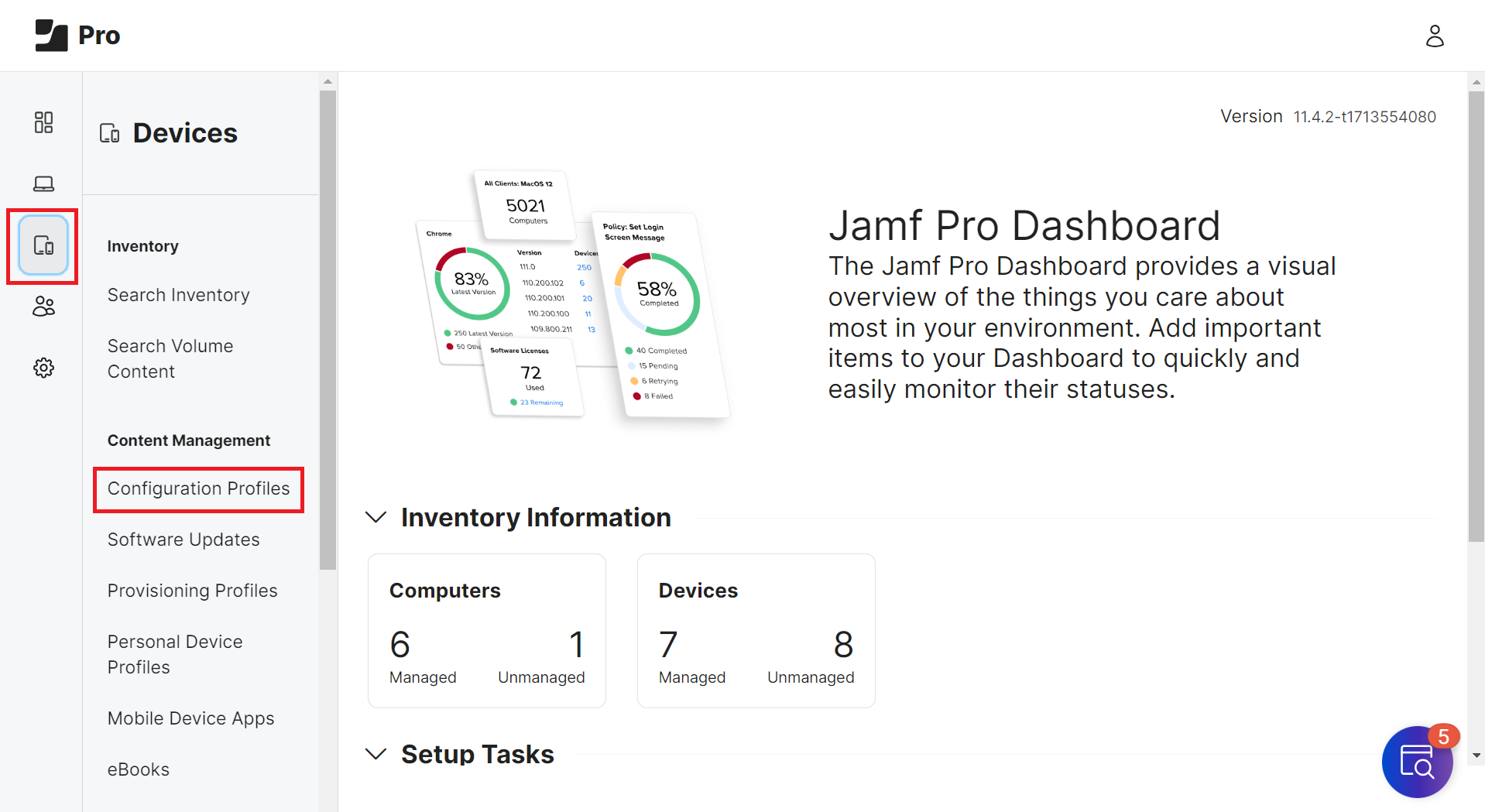Open the eBooks section

pos(139,769)
